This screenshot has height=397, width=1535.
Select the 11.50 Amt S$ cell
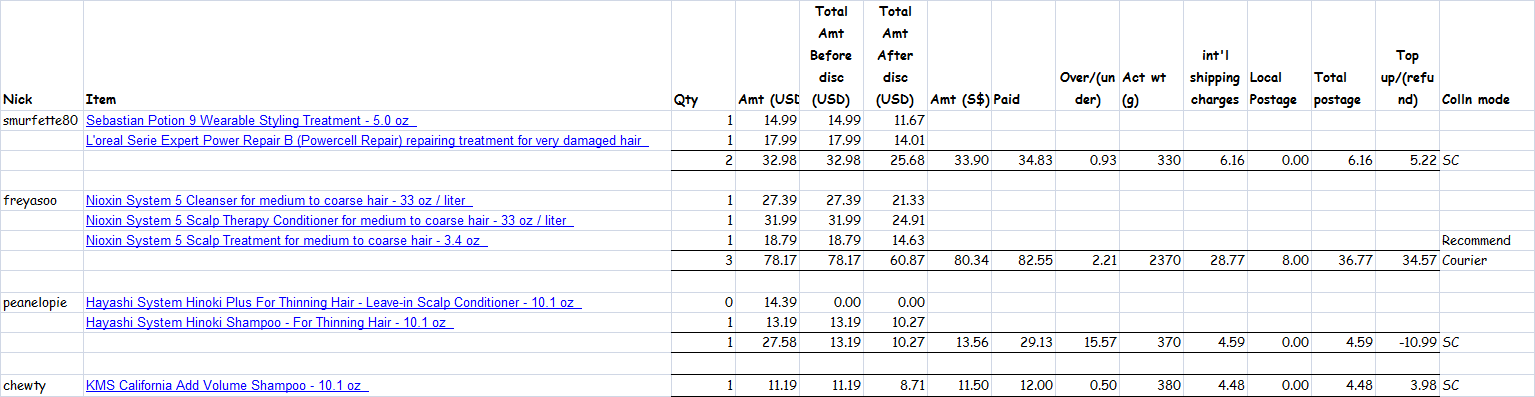[x=960, y=385]
